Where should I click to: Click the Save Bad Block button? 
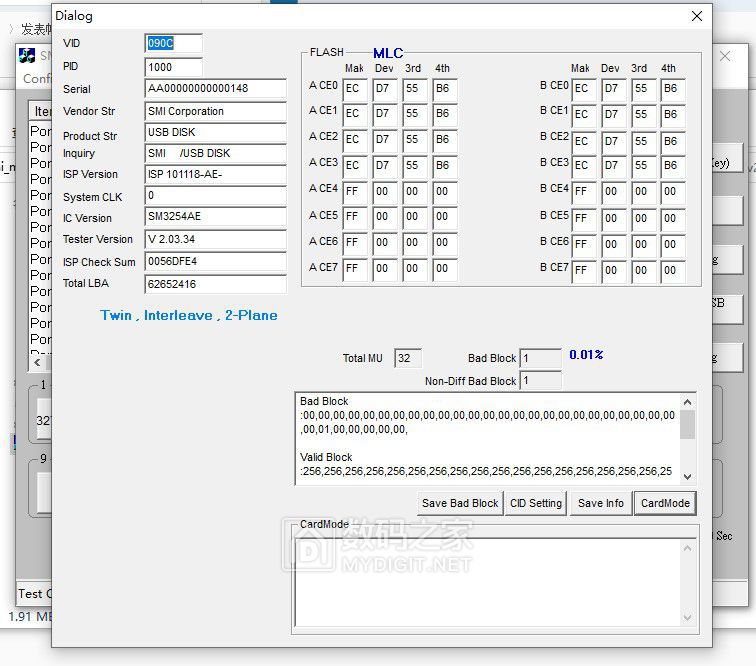[x=460, y=503]
